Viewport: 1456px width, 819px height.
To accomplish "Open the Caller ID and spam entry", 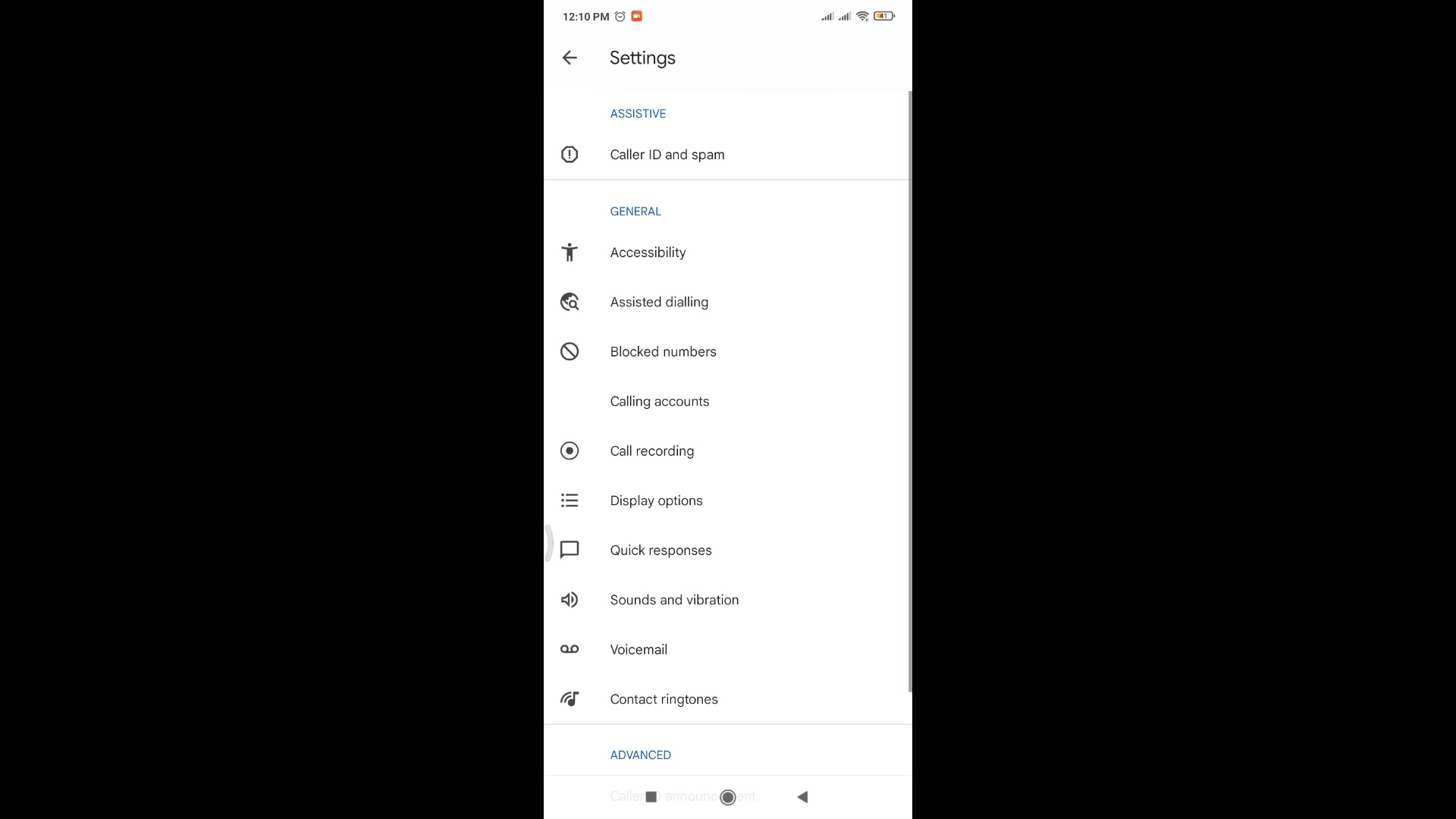I will pos(728,155).
